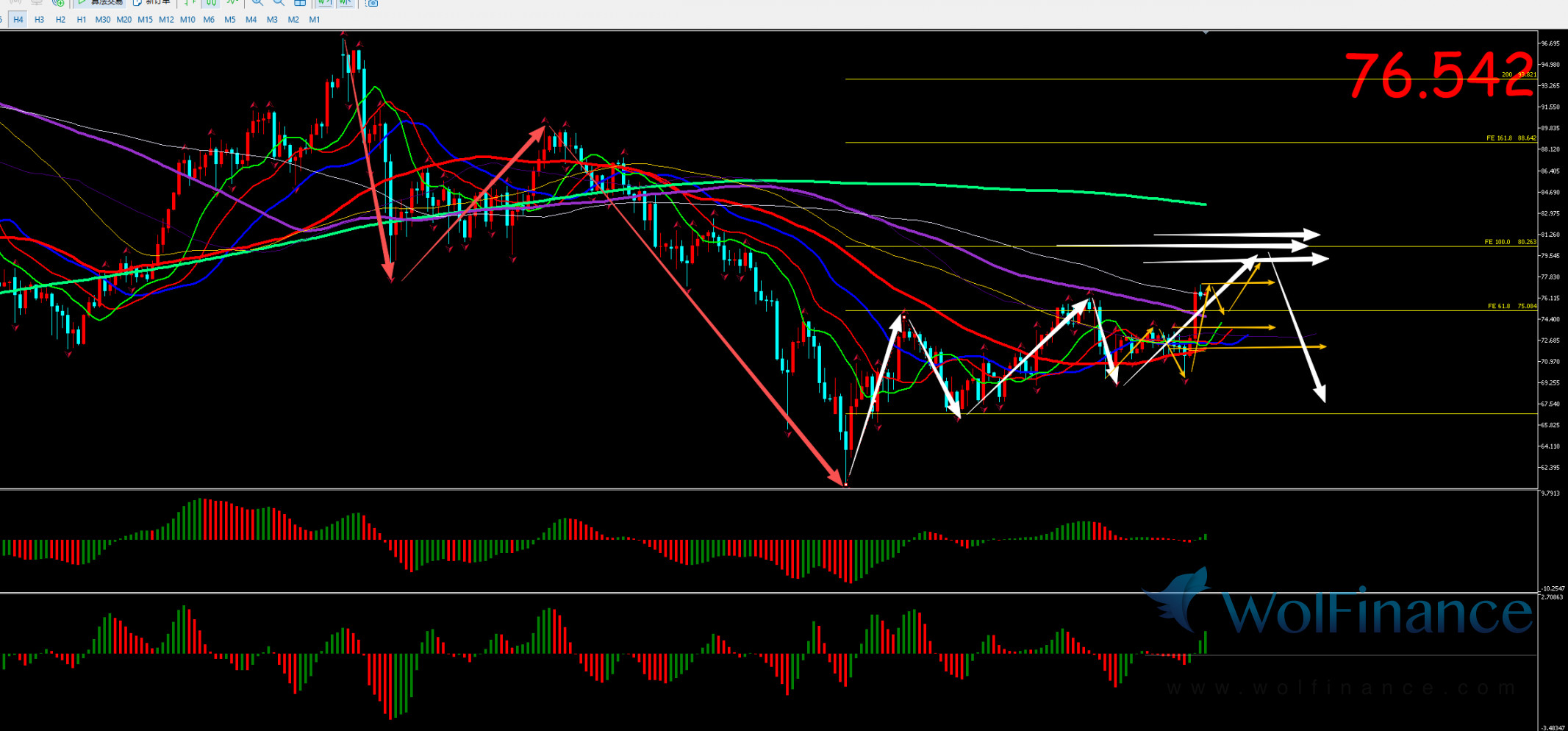
Task: Change timeframe to M15
Action: 145,20
